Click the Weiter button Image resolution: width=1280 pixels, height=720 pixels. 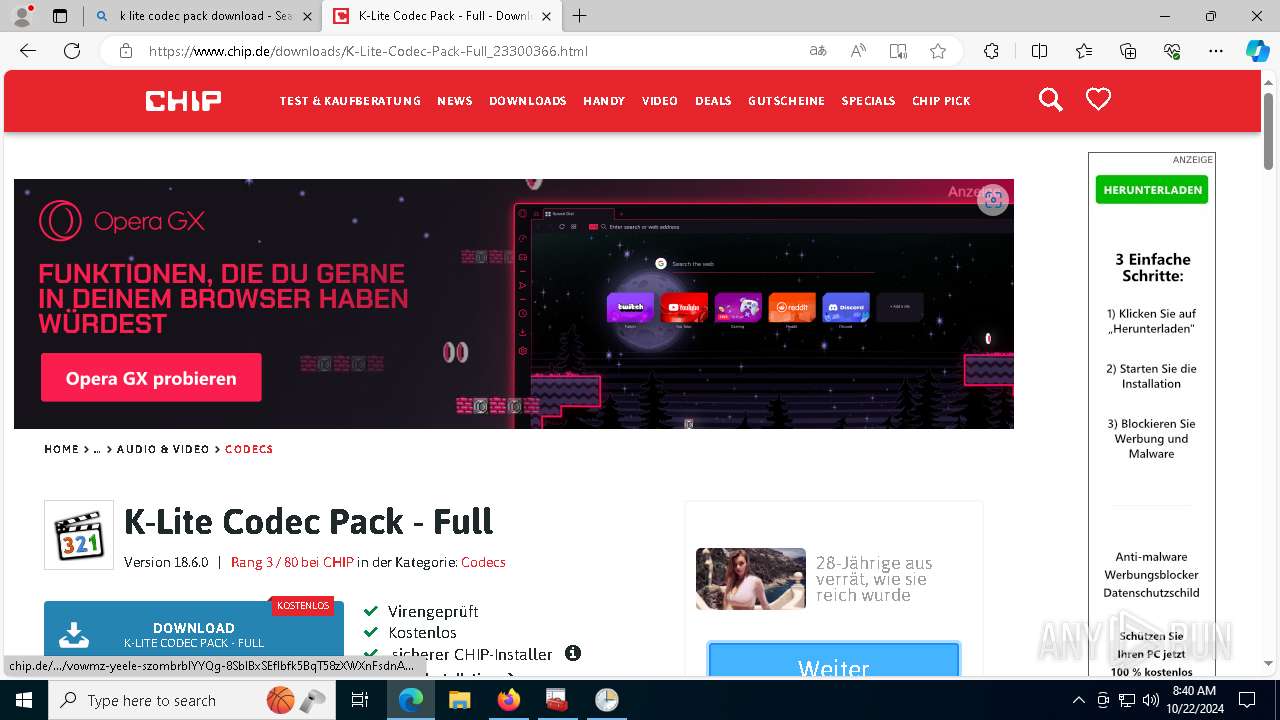(834, 661)
